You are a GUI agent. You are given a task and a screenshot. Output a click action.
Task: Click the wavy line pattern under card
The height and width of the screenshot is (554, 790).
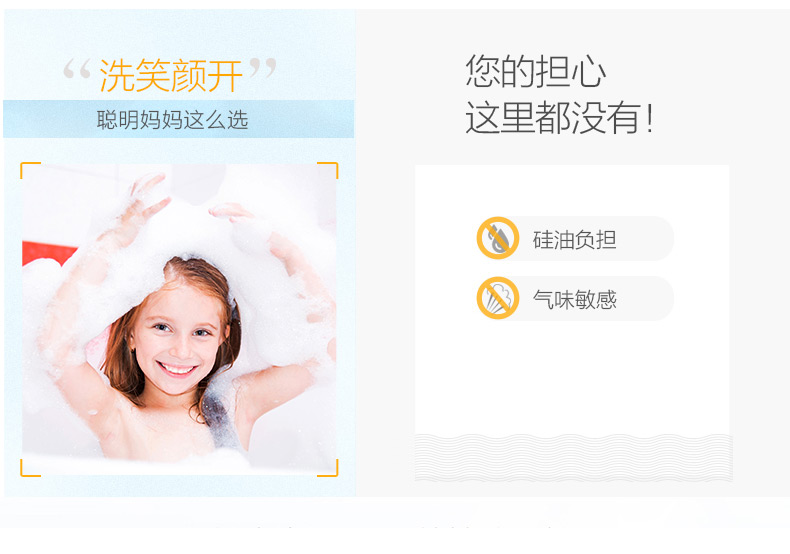point(573,457)
